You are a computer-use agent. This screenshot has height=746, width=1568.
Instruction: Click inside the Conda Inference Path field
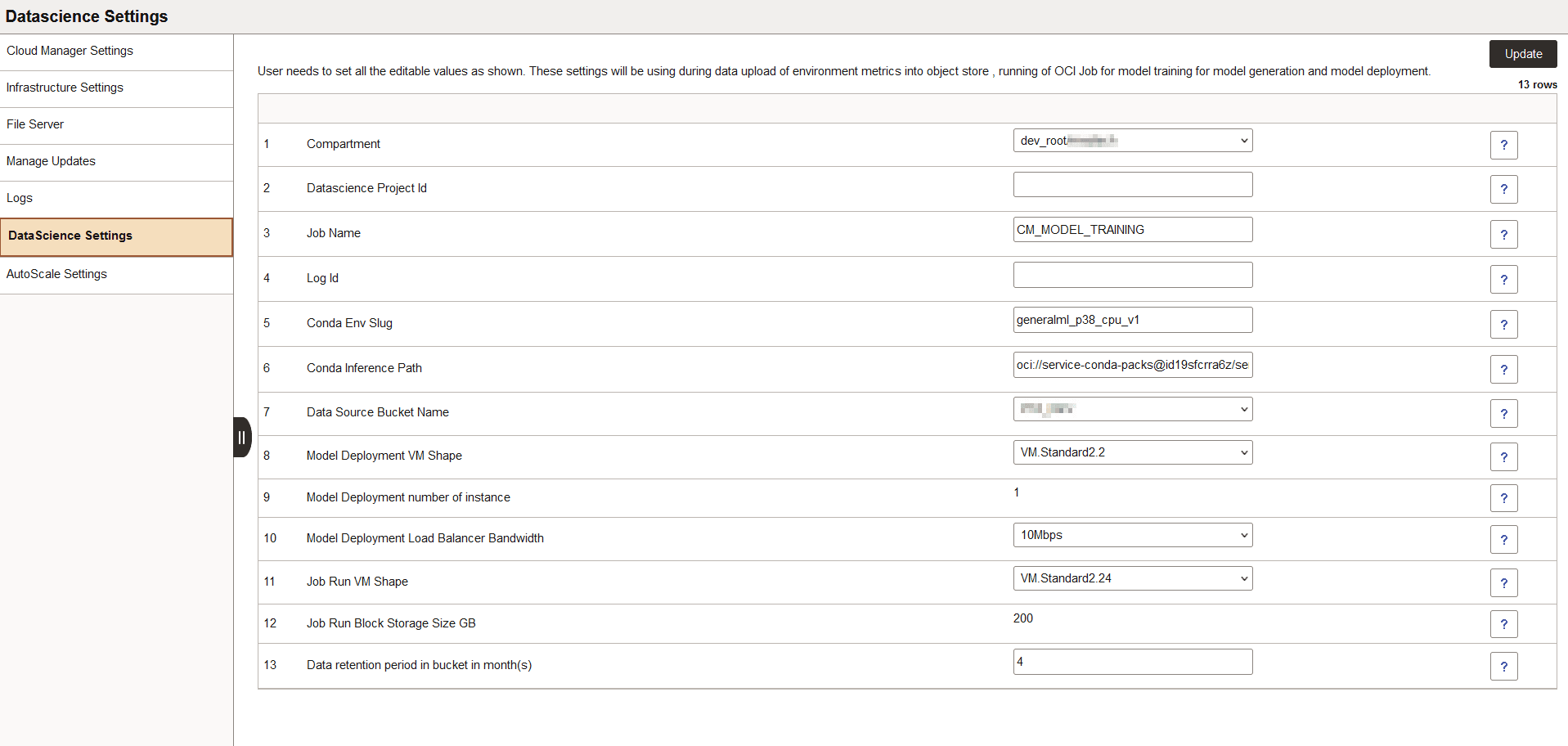(x=1132, y=365)
